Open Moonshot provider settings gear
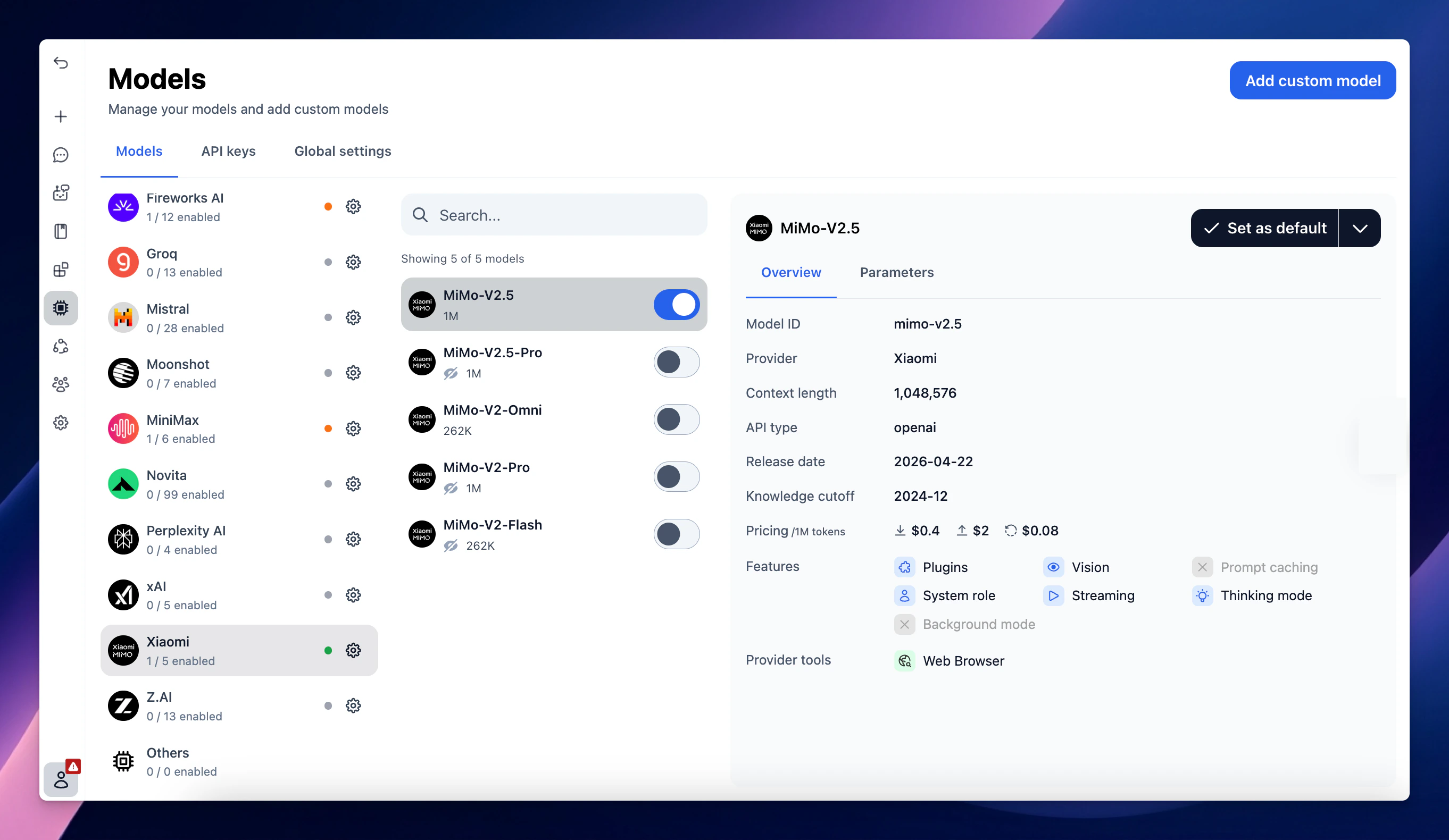 click(353, 373)
